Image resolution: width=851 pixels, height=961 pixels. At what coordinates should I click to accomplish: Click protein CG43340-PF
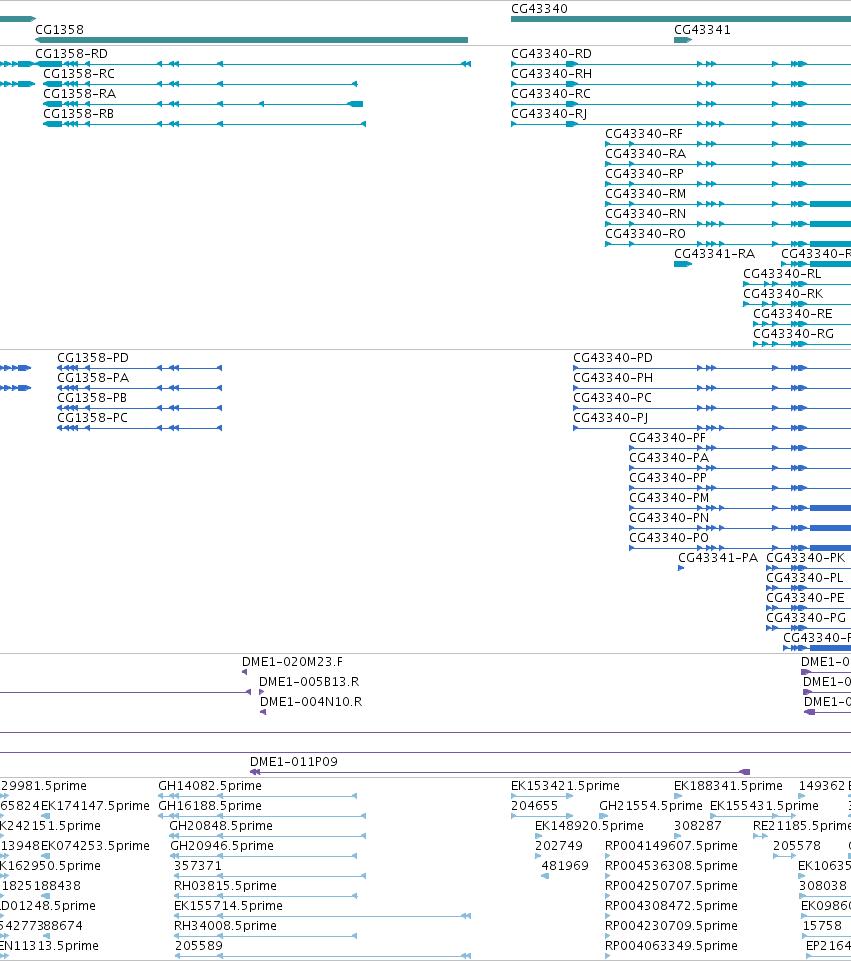point(668,438)
